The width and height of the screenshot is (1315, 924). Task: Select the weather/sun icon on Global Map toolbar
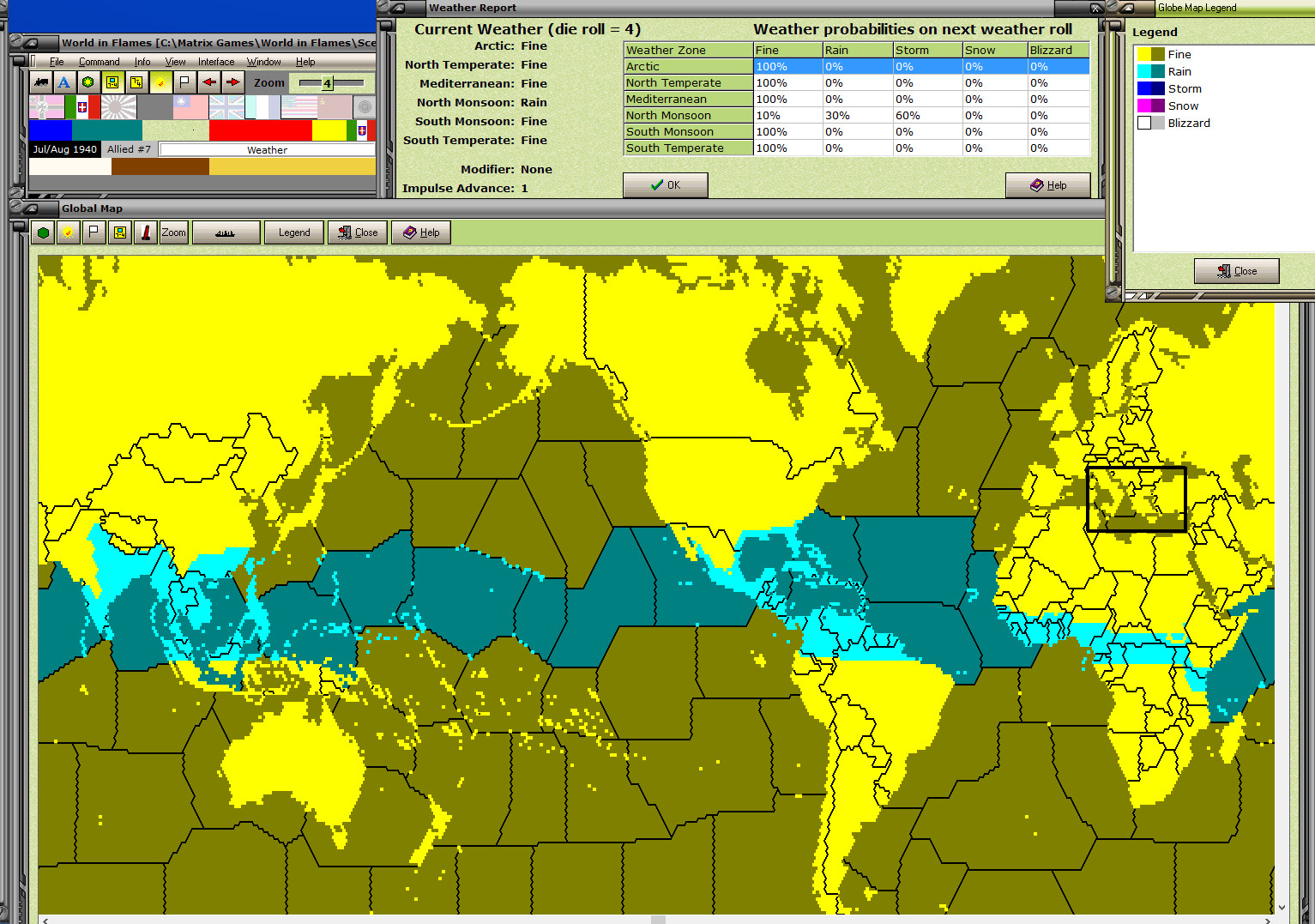68,232
